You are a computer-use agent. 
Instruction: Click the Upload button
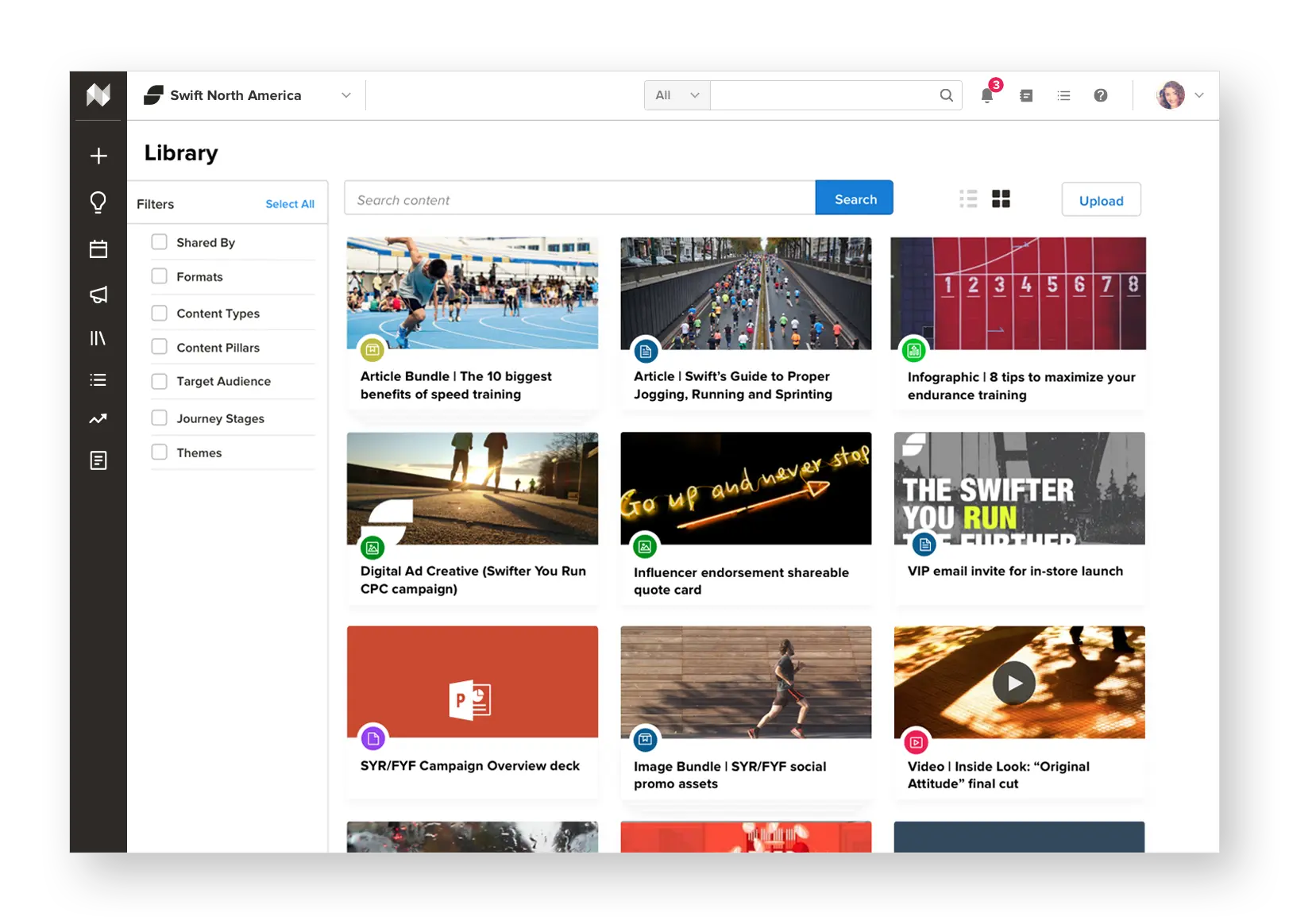tap(1101, 200)
